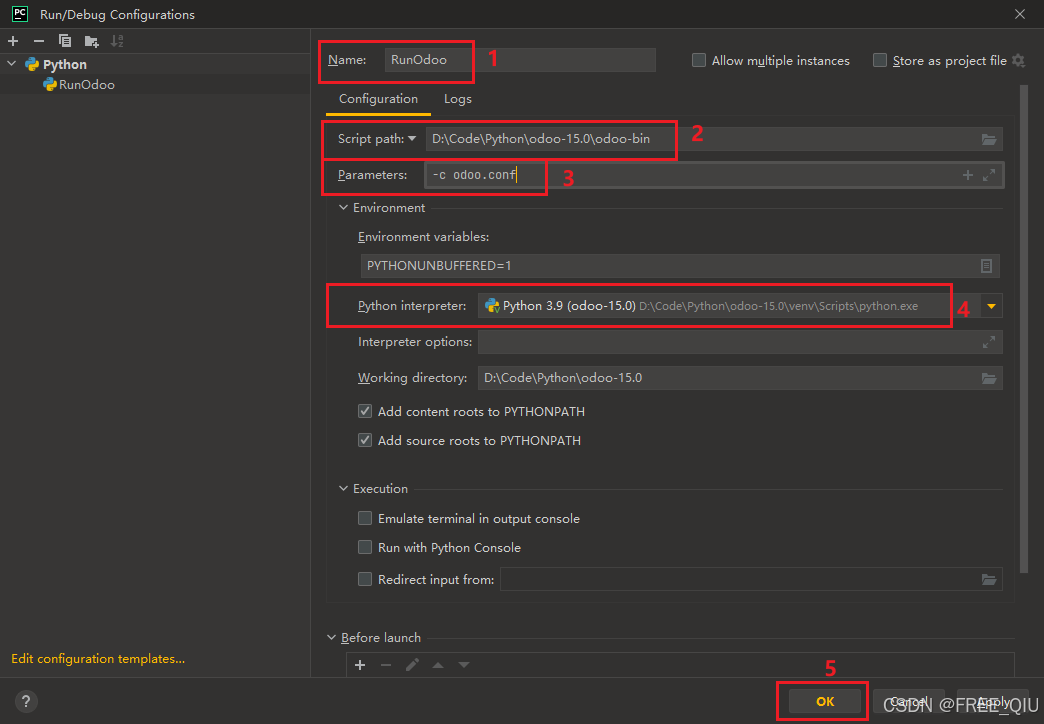
Task: Close the Run/Debug Configurations dialog
Action: [1019, 14]
